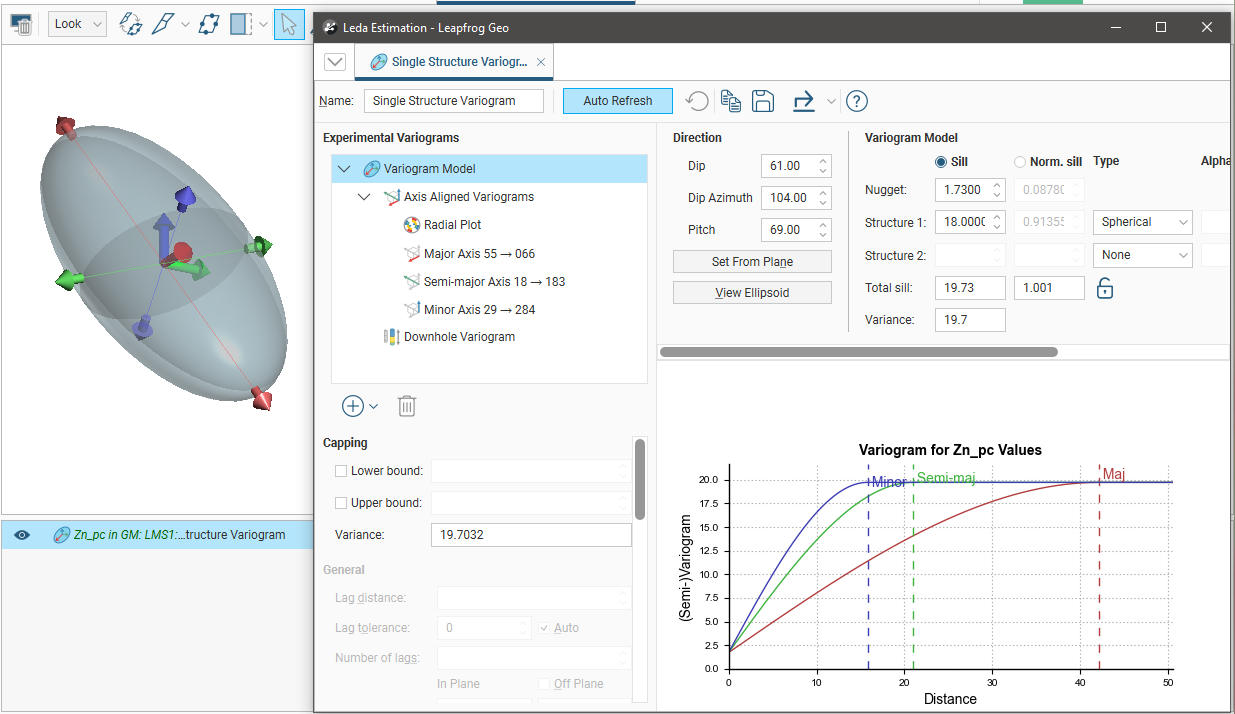Viewport: 1235px width, 714px height.
Task: Enable the Lower bound capping checkbox
Action: [x=341, y=471]
